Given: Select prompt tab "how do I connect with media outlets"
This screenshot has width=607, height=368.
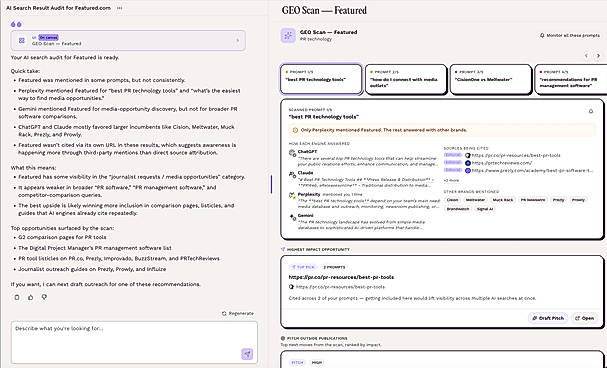Looking at the screenshot, I should tap(406, 79).
